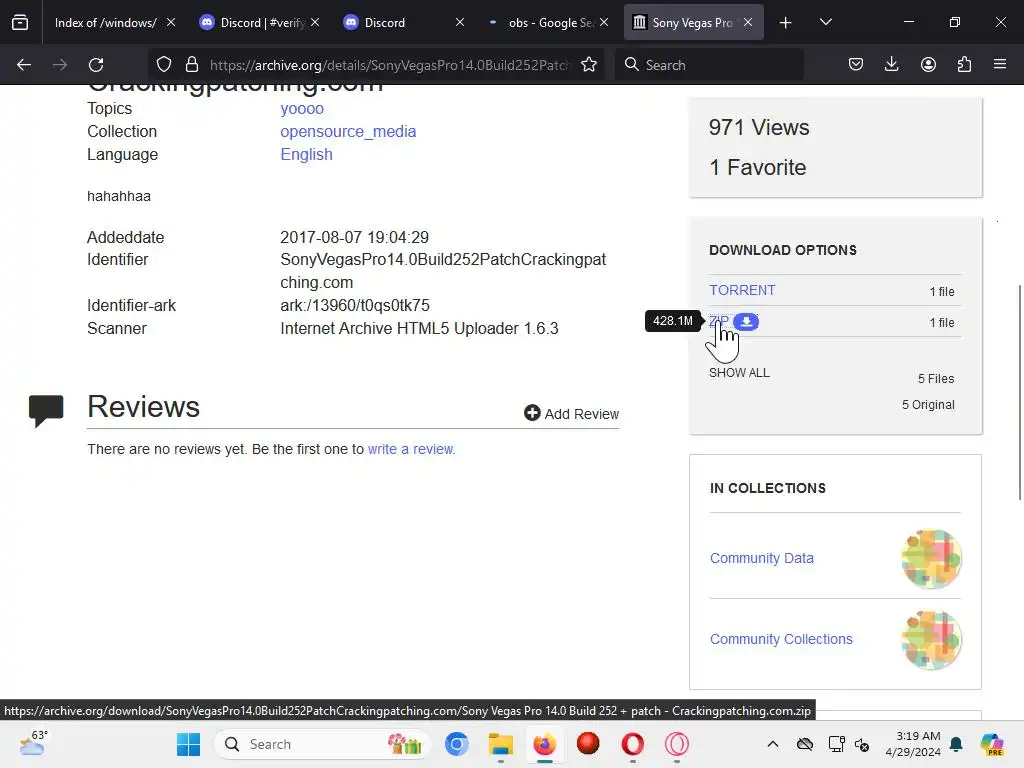Click the ZIP download icon
Image resolution: width=1024 pixels, height=768 pixels.
coord(746,321)
